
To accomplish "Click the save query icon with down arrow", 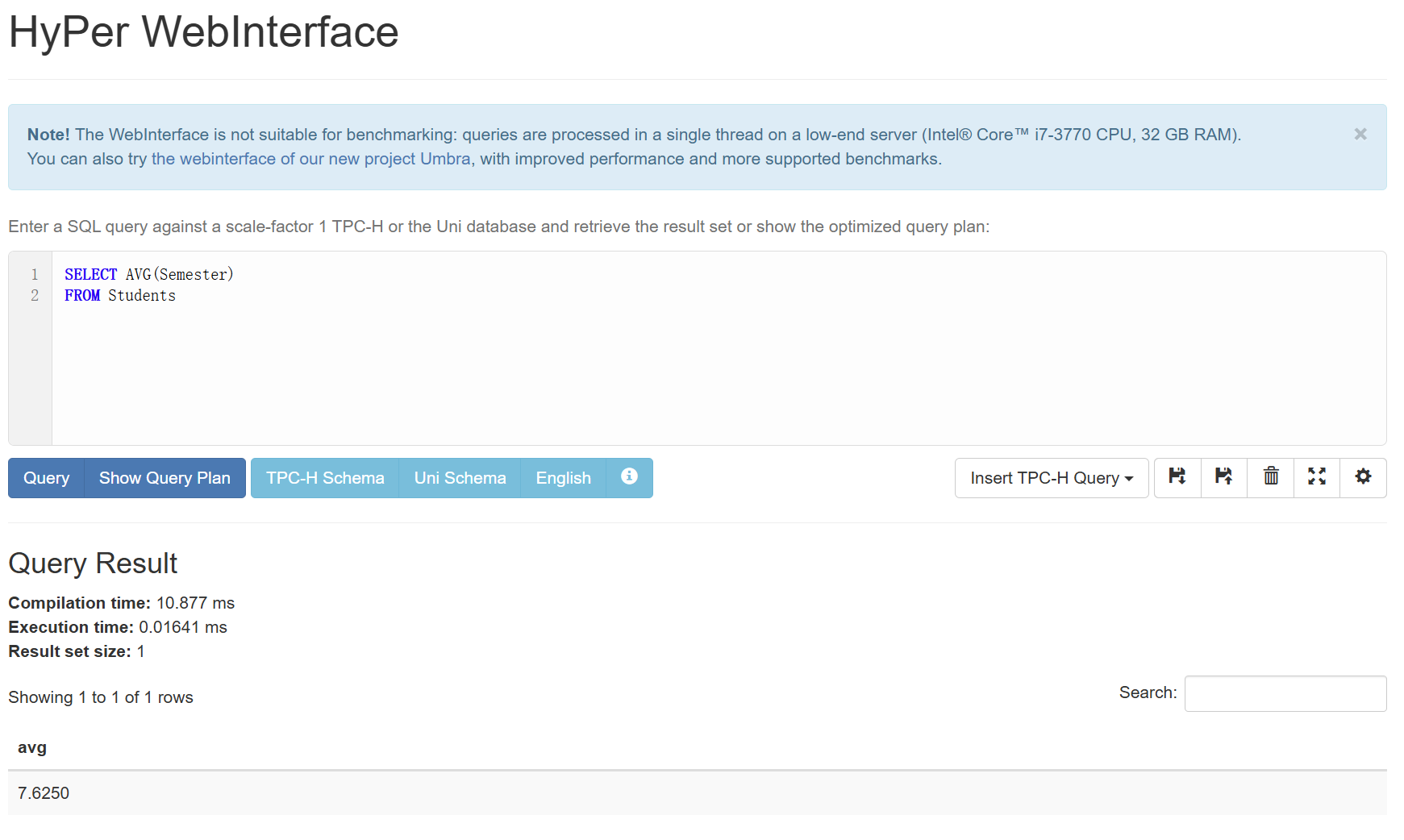I will pyautogui.click(x=1177, y=477).
